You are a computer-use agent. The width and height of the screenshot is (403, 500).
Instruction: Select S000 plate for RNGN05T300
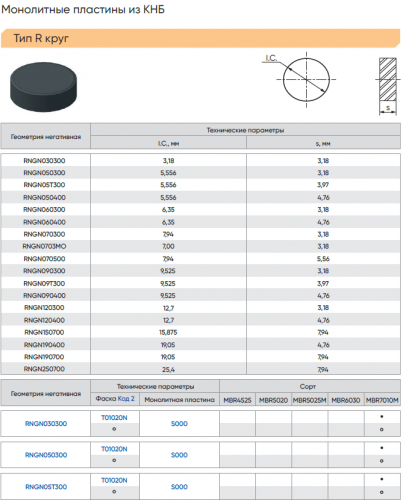[179, 487]
